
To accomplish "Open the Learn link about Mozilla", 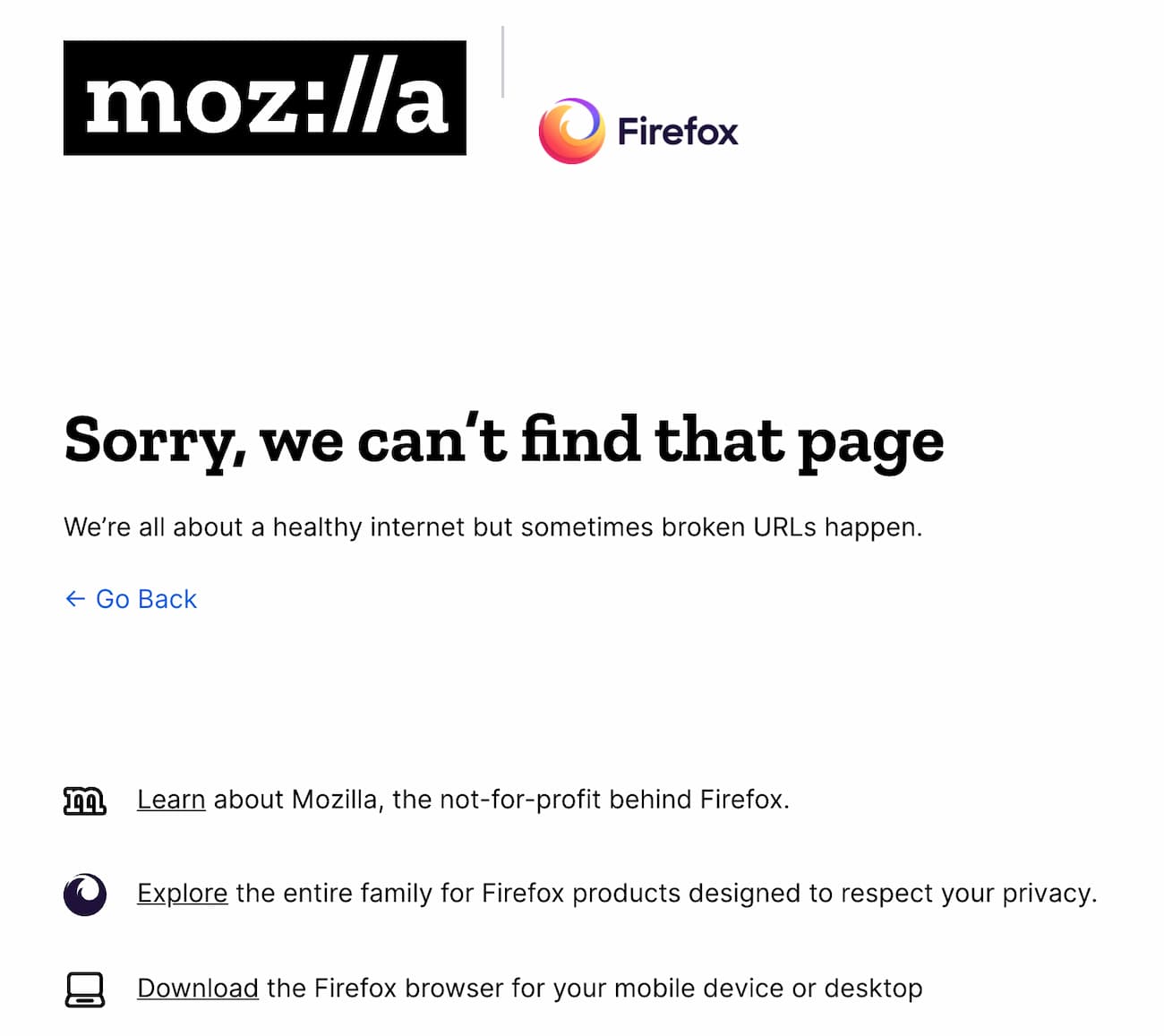I will pyautogui.click(x=171, y=800).
